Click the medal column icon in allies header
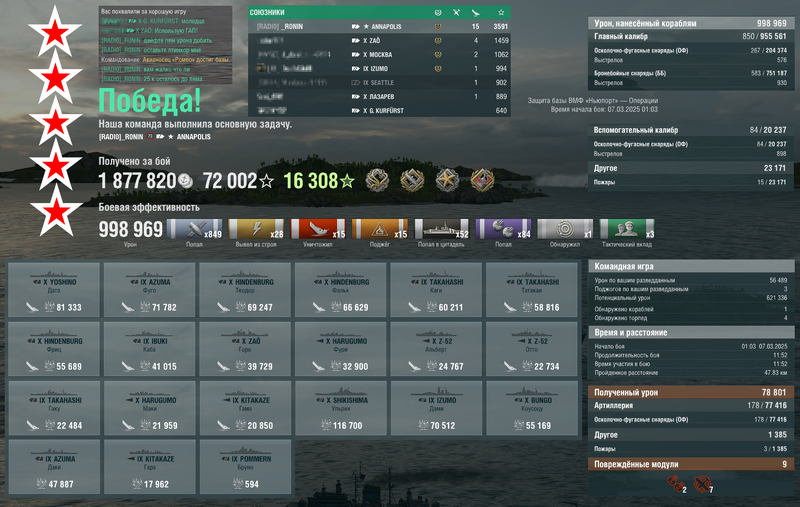The width and height of the screenshot is (800, 507). click(438, 12)
